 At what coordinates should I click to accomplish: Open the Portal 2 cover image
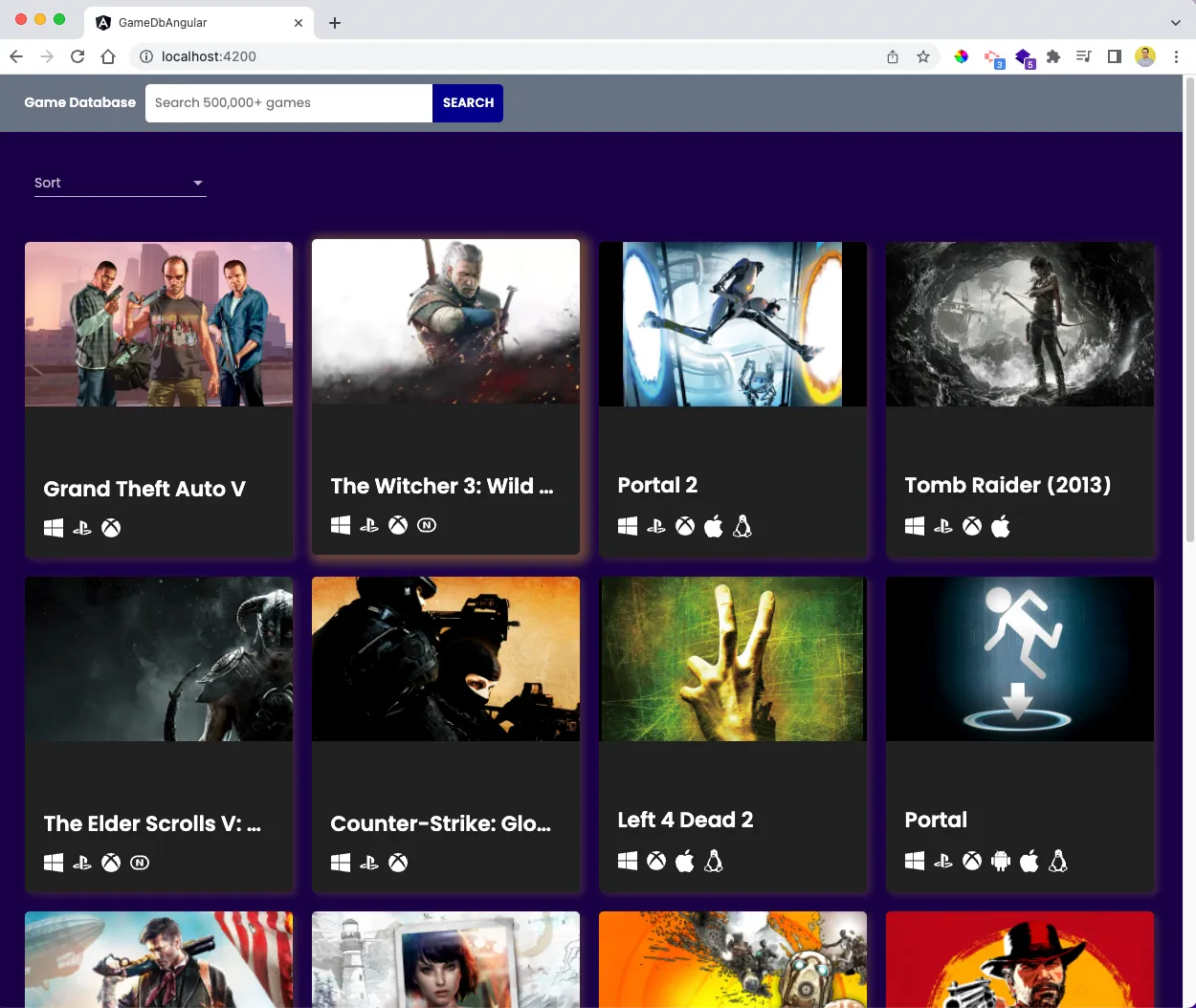pos(733,324)
